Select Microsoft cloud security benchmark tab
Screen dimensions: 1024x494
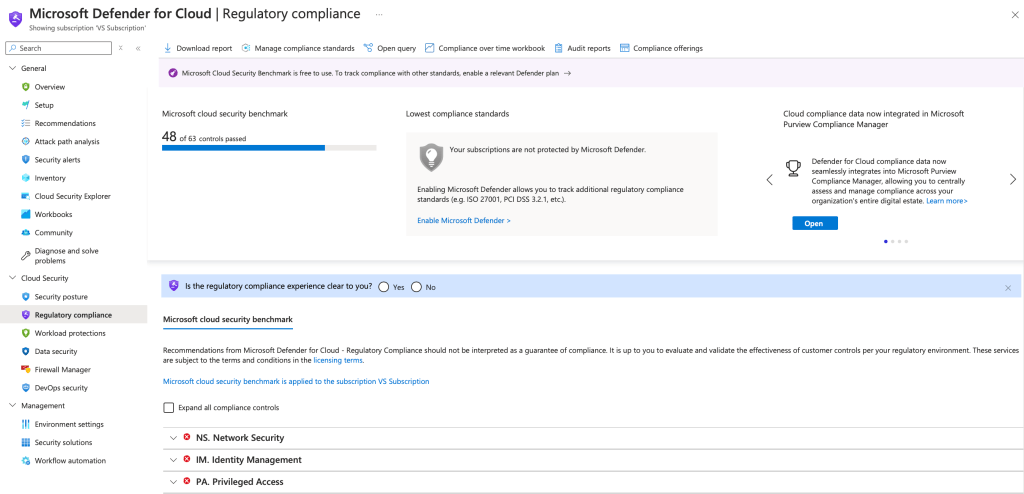(227, 320)
